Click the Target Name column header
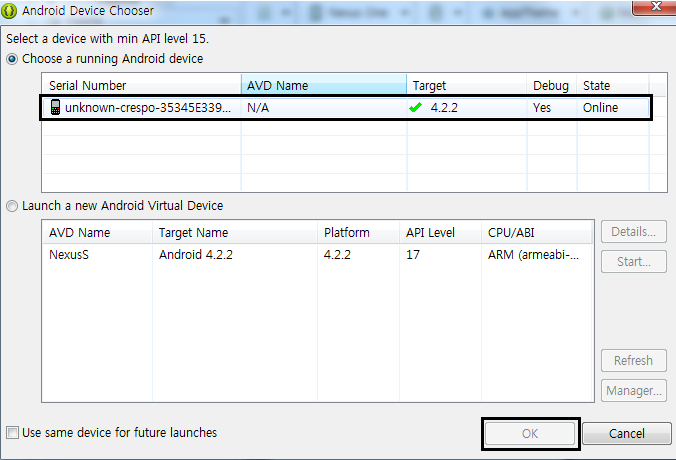 (x=235, y=233)
